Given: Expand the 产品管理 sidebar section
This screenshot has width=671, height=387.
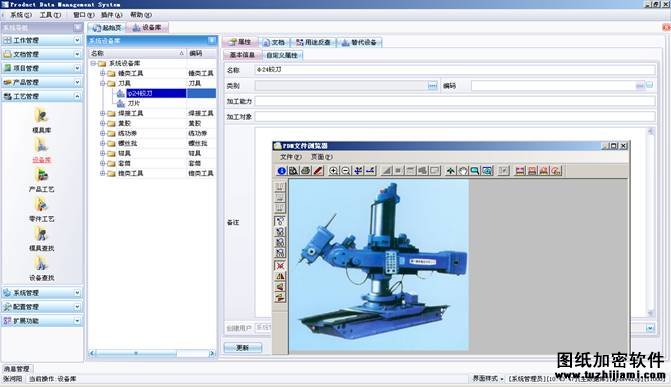Looking at the screenshot, I should [77, 82].
